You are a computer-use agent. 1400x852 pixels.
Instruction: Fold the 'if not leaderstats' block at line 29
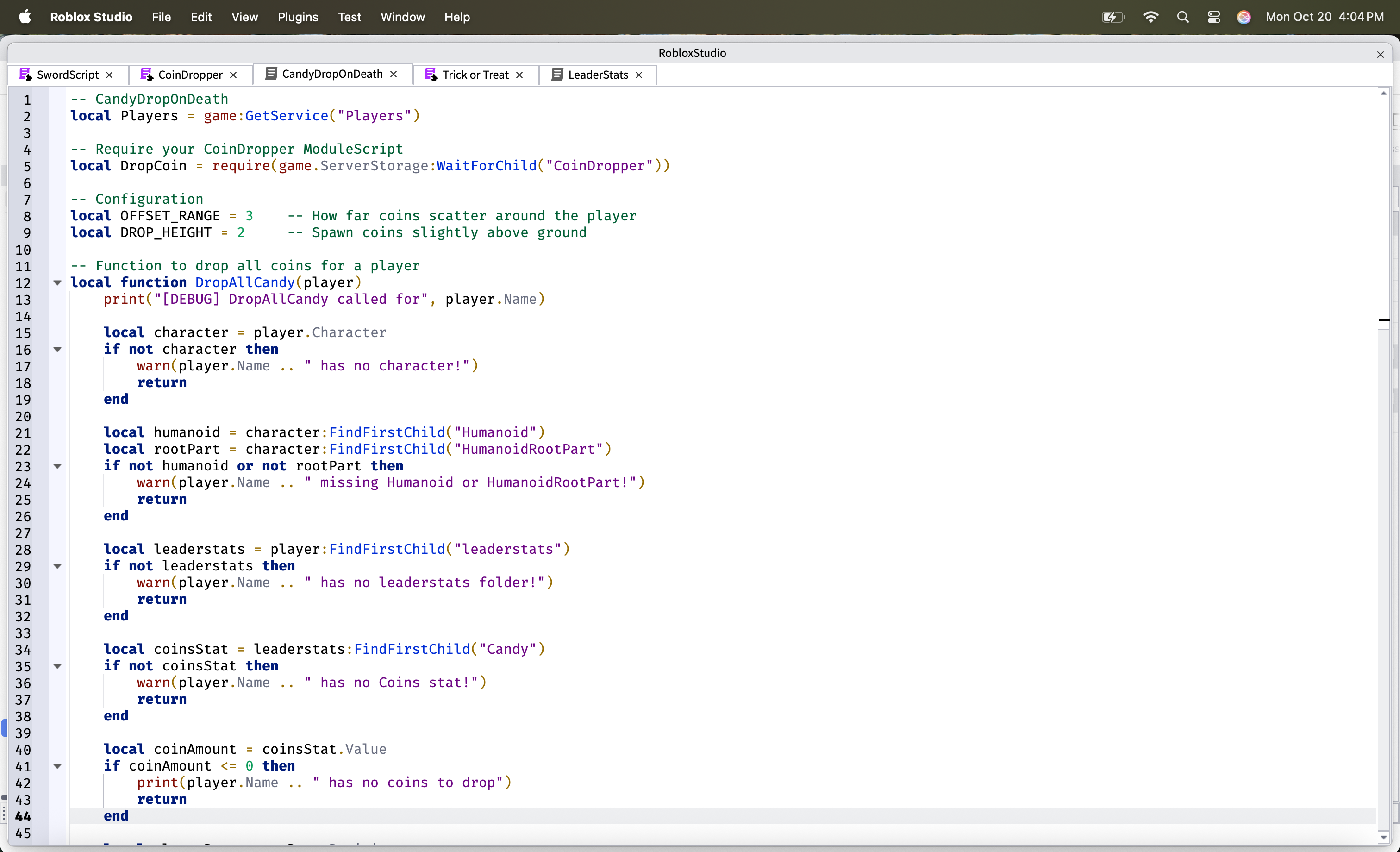click(57, 566)
